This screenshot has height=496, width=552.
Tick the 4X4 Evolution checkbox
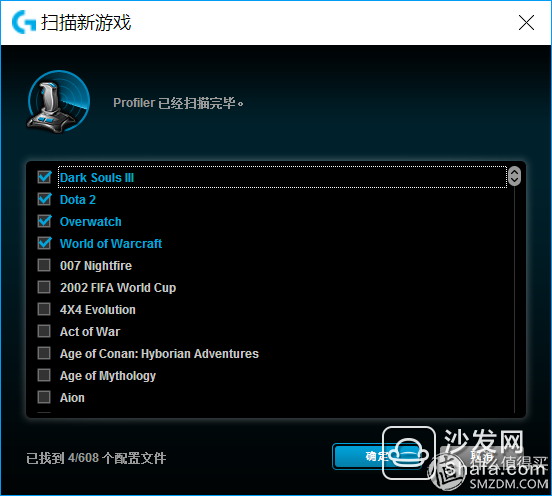pos(44,309)
